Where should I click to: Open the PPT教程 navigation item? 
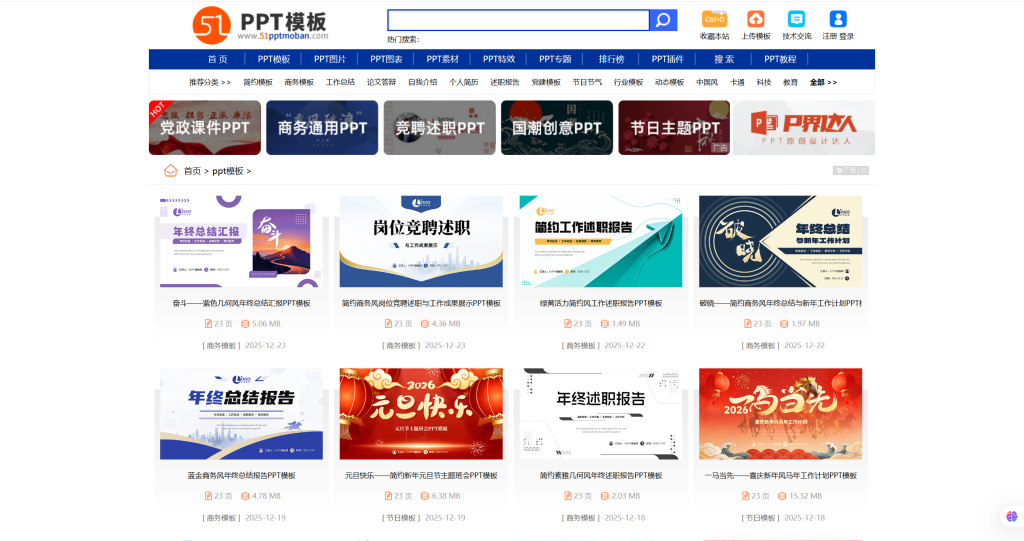pyautogui.click(x=780, y=59)
